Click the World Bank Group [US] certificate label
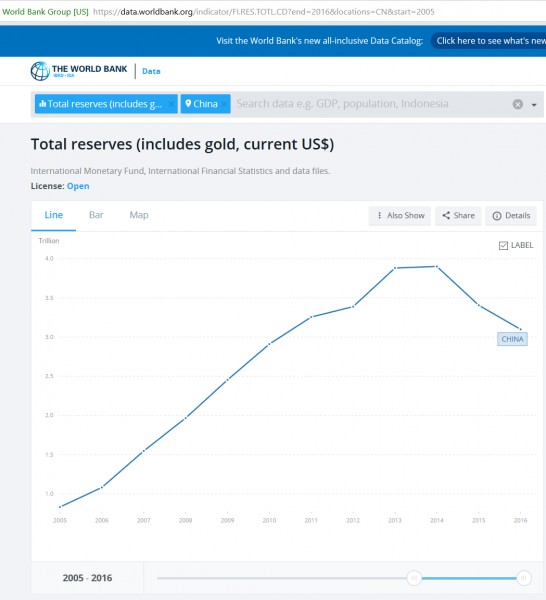The image size is (546, 600). click(x=45, y=12)
